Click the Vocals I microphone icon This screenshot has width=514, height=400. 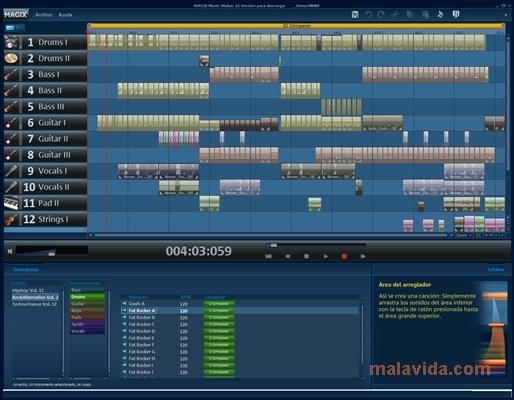click(11, 171)
